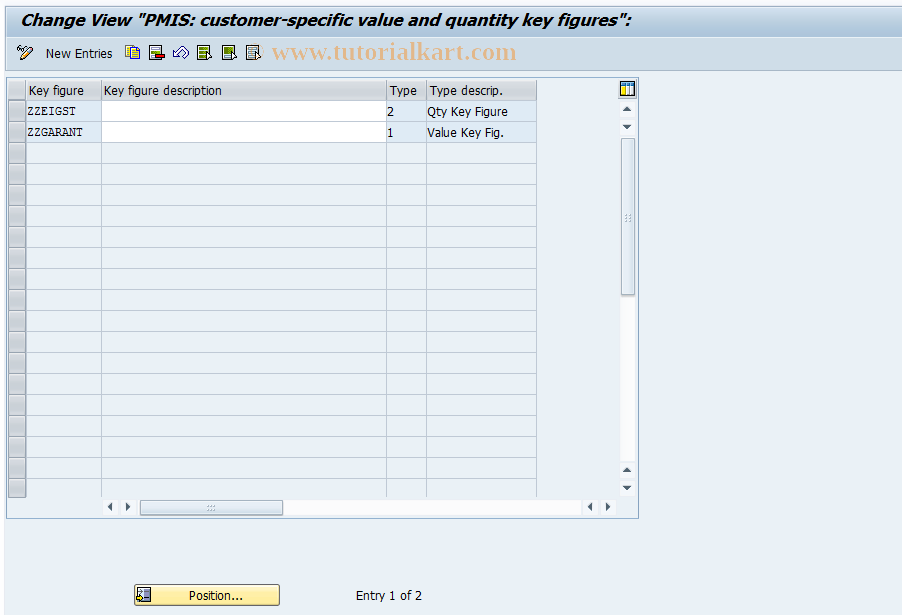Click description field for ZZGARANT

pyautogui.click(x=244, y=132)
